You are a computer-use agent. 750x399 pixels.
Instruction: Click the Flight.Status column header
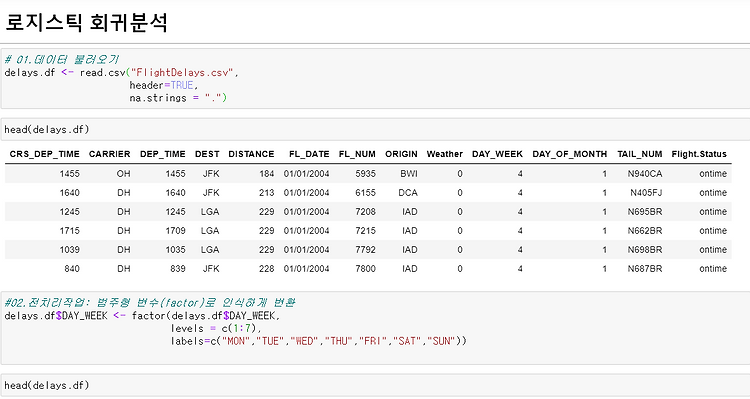tap(699, 154)
